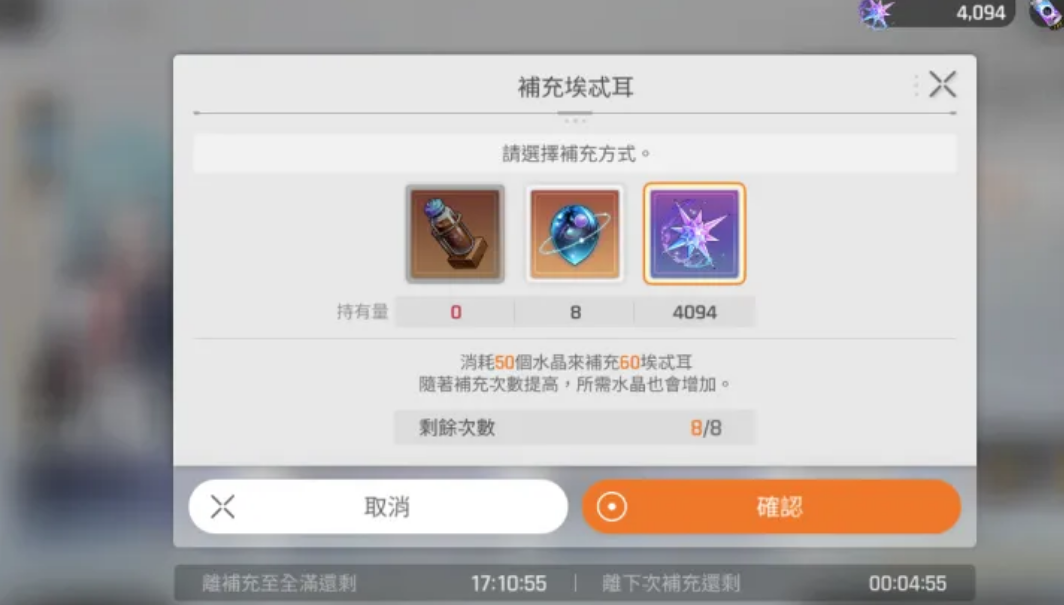Click the 請選擇補充方式 prompt bar
This screenshot has height=605, width=1064.
coord(575,154)
